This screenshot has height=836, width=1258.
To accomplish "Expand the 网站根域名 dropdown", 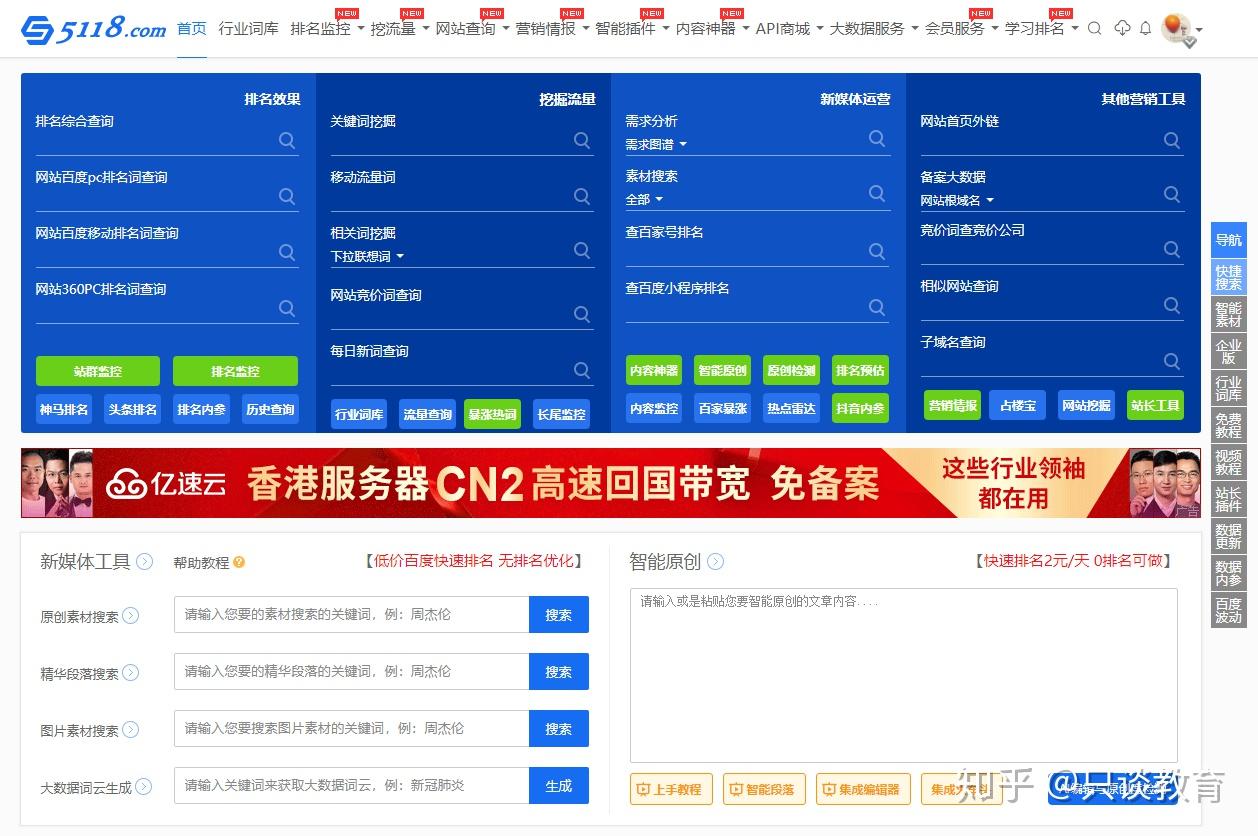I will (x=957, y=201).
